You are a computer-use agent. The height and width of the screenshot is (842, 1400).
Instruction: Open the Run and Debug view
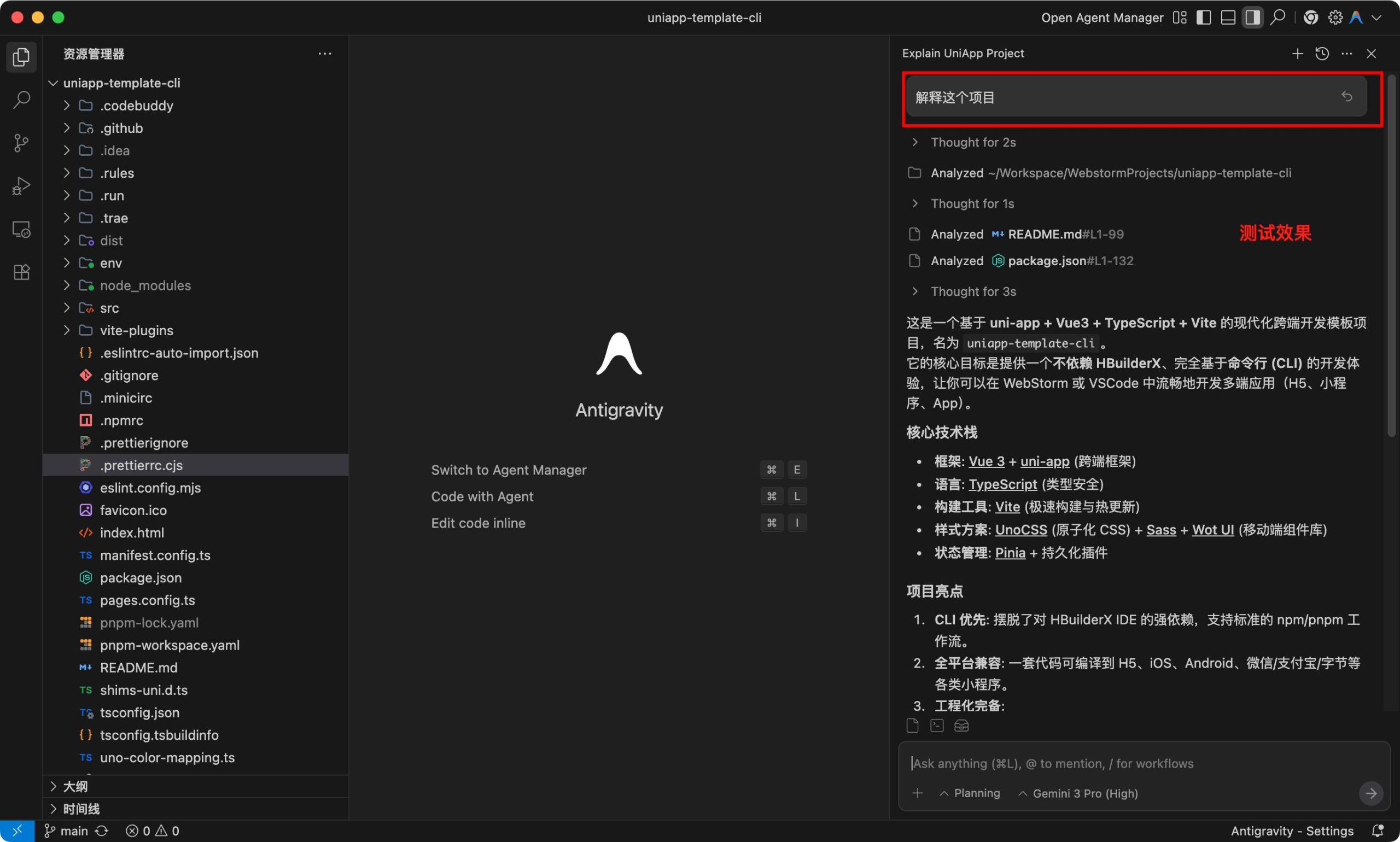pos(21,185)
